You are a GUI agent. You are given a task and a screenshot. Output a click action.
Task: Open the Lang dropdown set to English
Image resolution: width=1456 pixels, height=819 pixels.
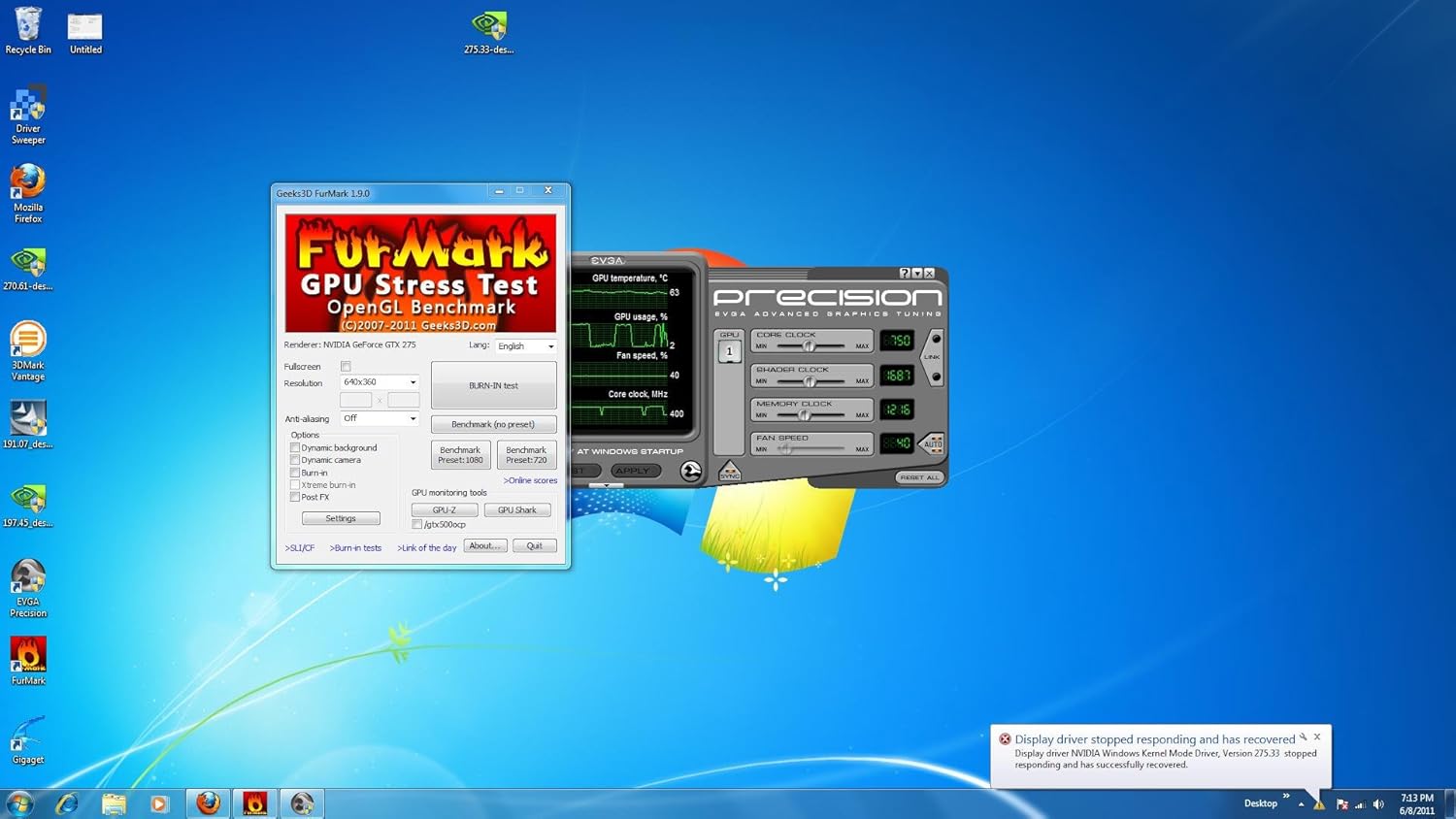click(x=526, y=346)
